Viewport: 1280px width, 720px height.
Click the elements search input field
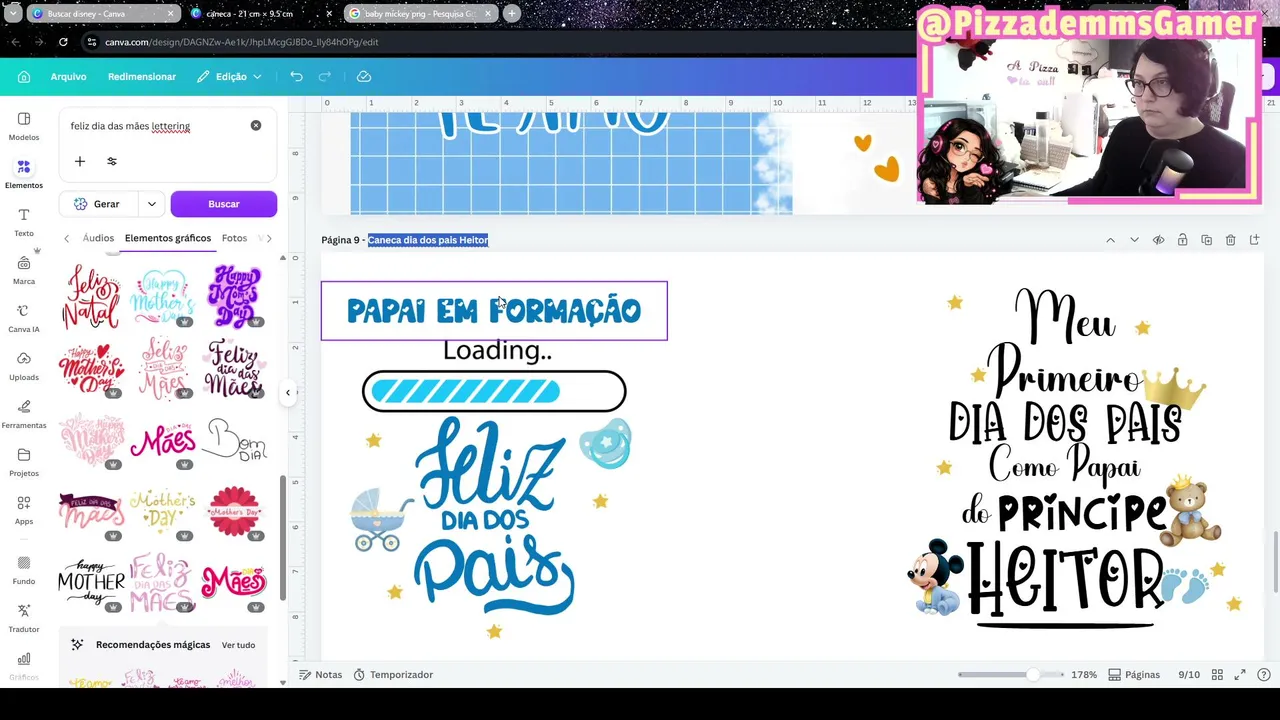pyautogui.click(x=156, y=126)
